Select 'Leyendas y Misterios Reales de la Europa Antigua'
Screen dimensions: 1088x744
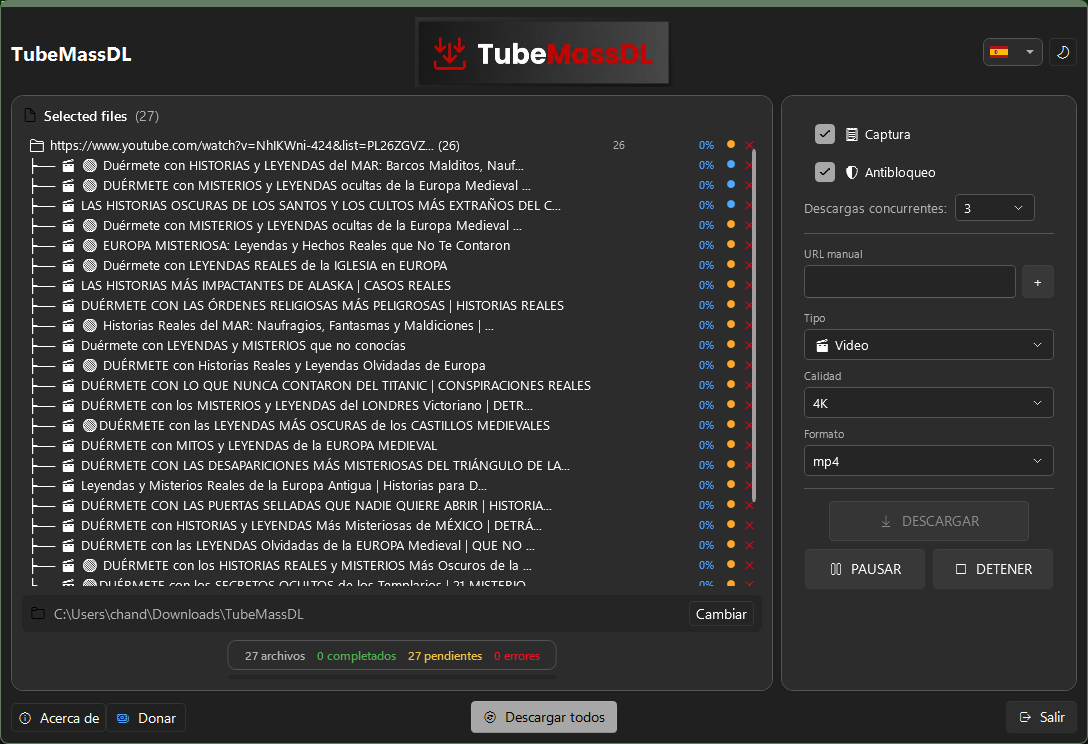point(391,486)
